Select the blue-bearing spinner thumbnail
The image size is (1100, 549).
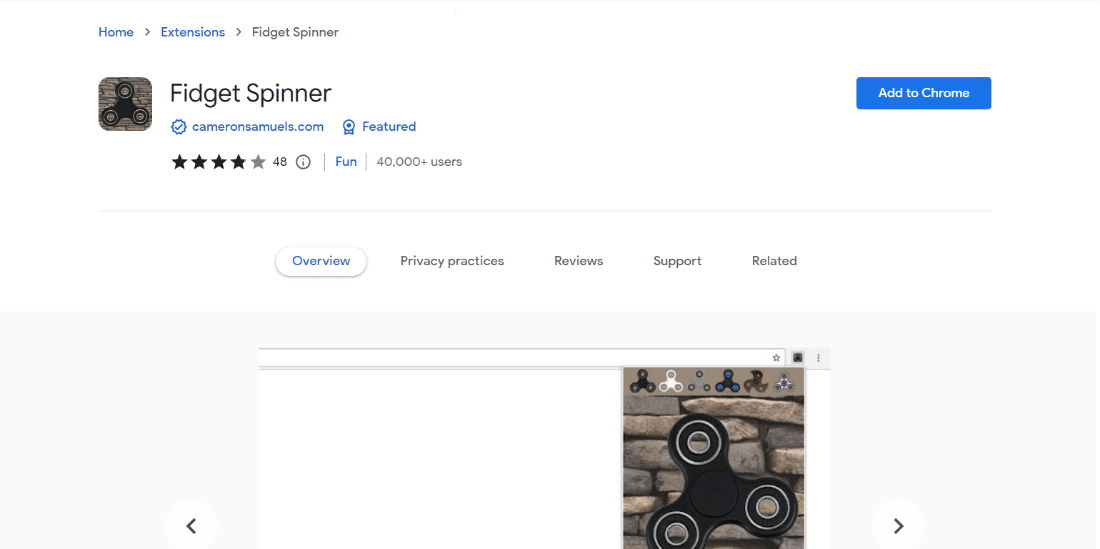[x=727, y=381]
